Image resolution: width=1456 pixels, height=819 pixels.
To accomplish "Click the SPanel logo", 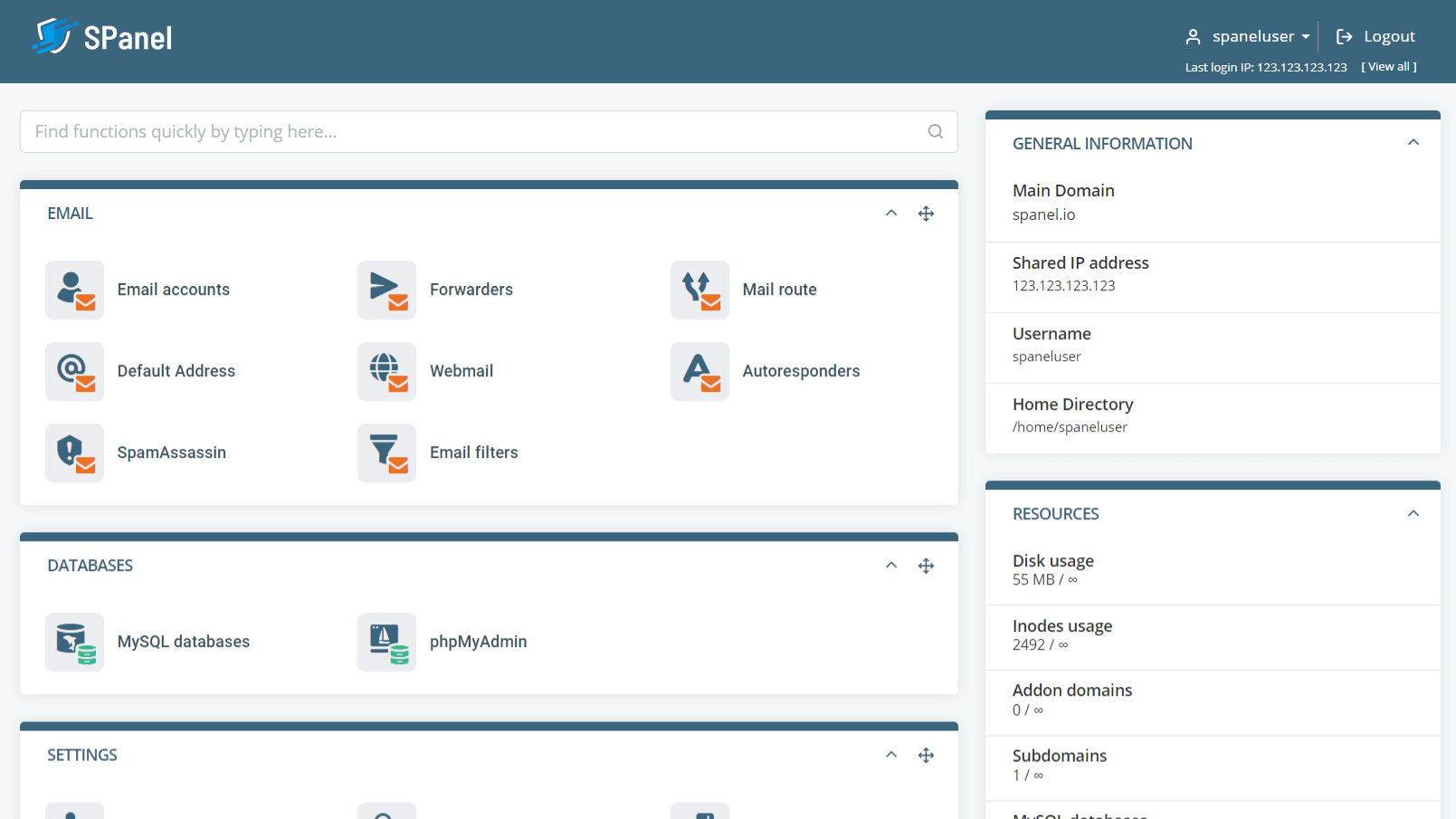I will point(102,37).
